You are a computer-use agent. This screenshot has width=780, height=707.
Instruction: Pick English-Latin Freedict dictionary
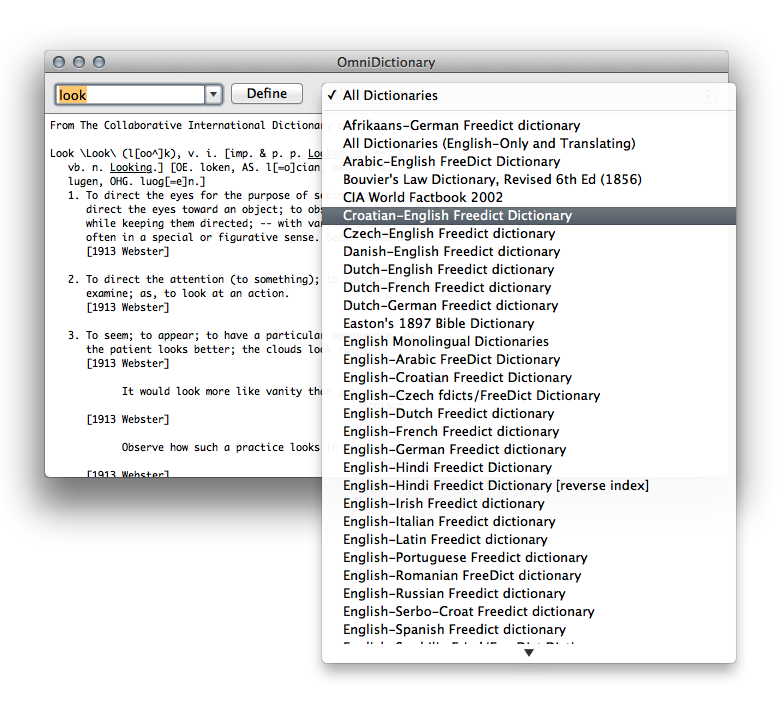(x=445, y=540)
